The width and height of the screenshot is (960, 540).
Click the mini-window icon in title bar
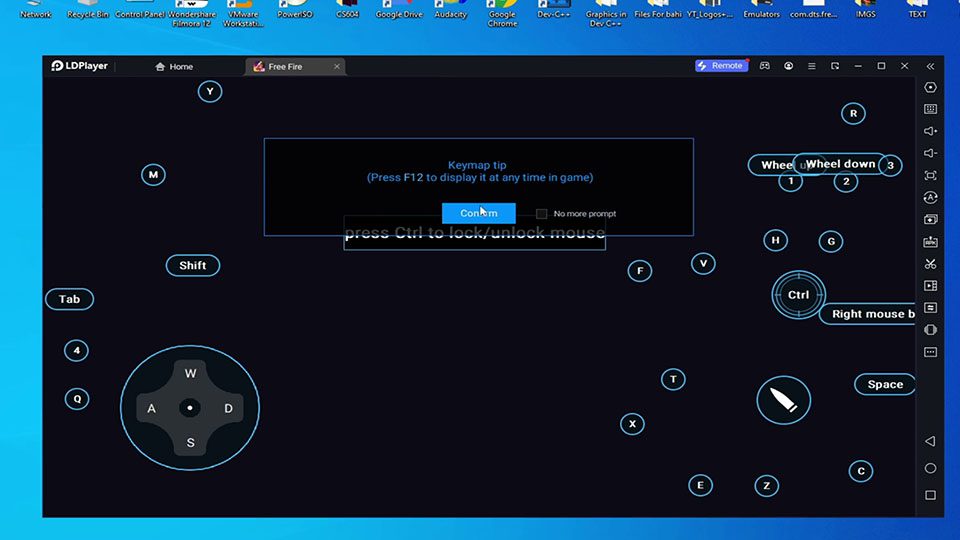point(835,66)
